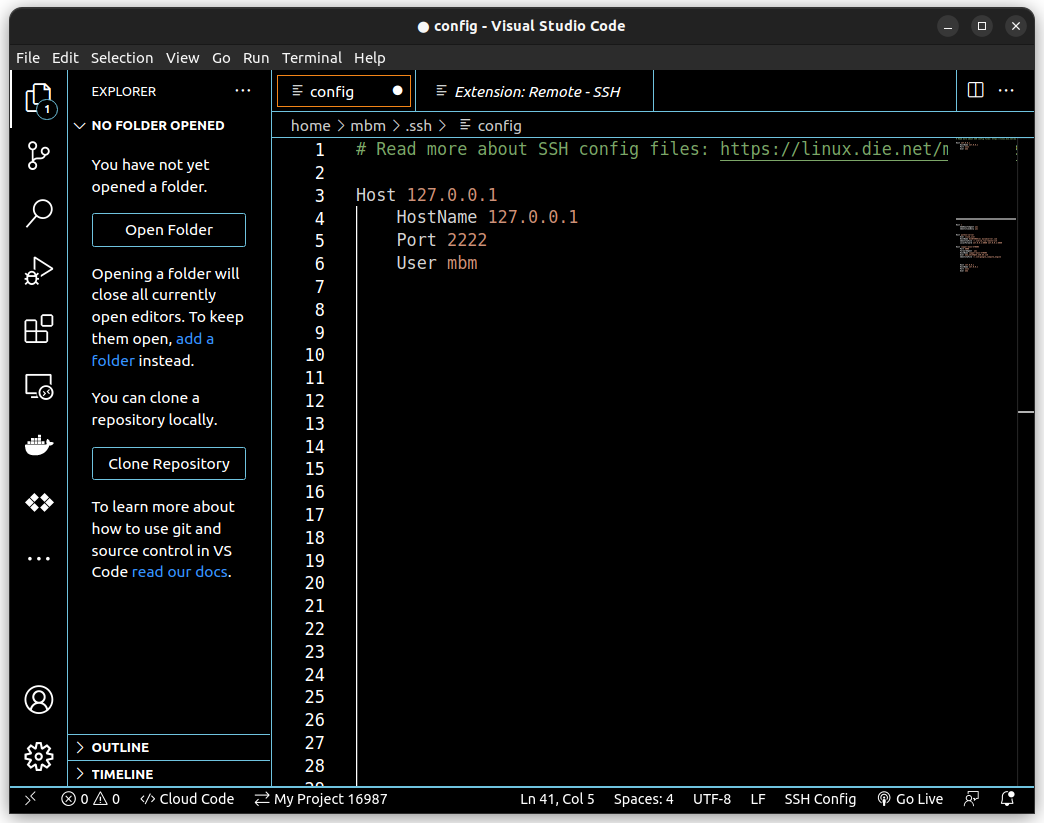Open the Source Control view

pyautogui.click(x=38, y=156)
